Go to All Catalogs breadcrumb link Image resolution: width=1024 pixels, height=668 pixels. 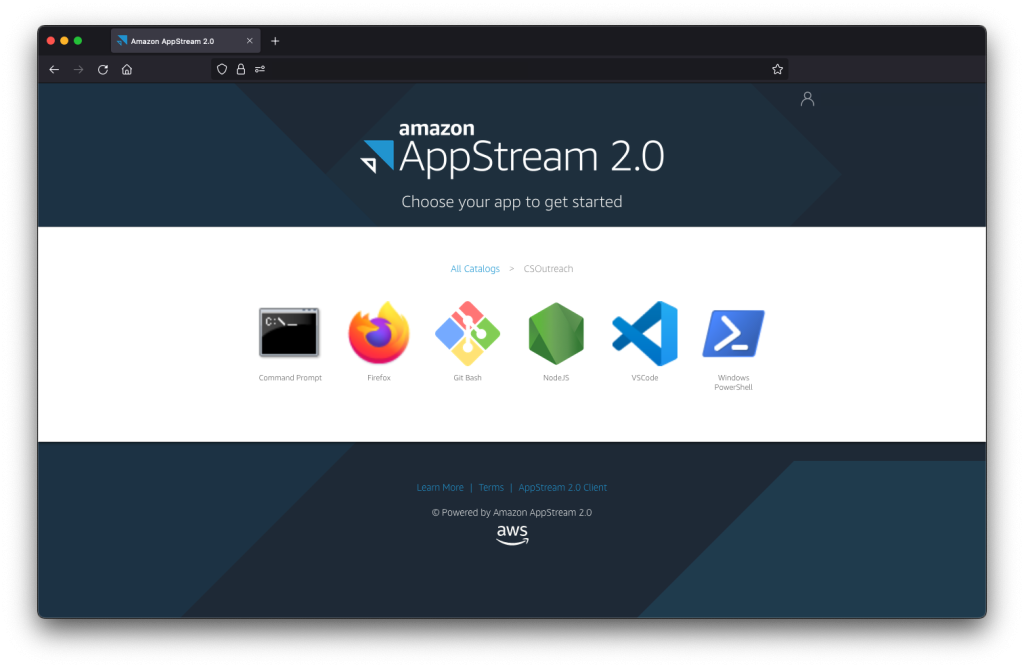point(475,268)
